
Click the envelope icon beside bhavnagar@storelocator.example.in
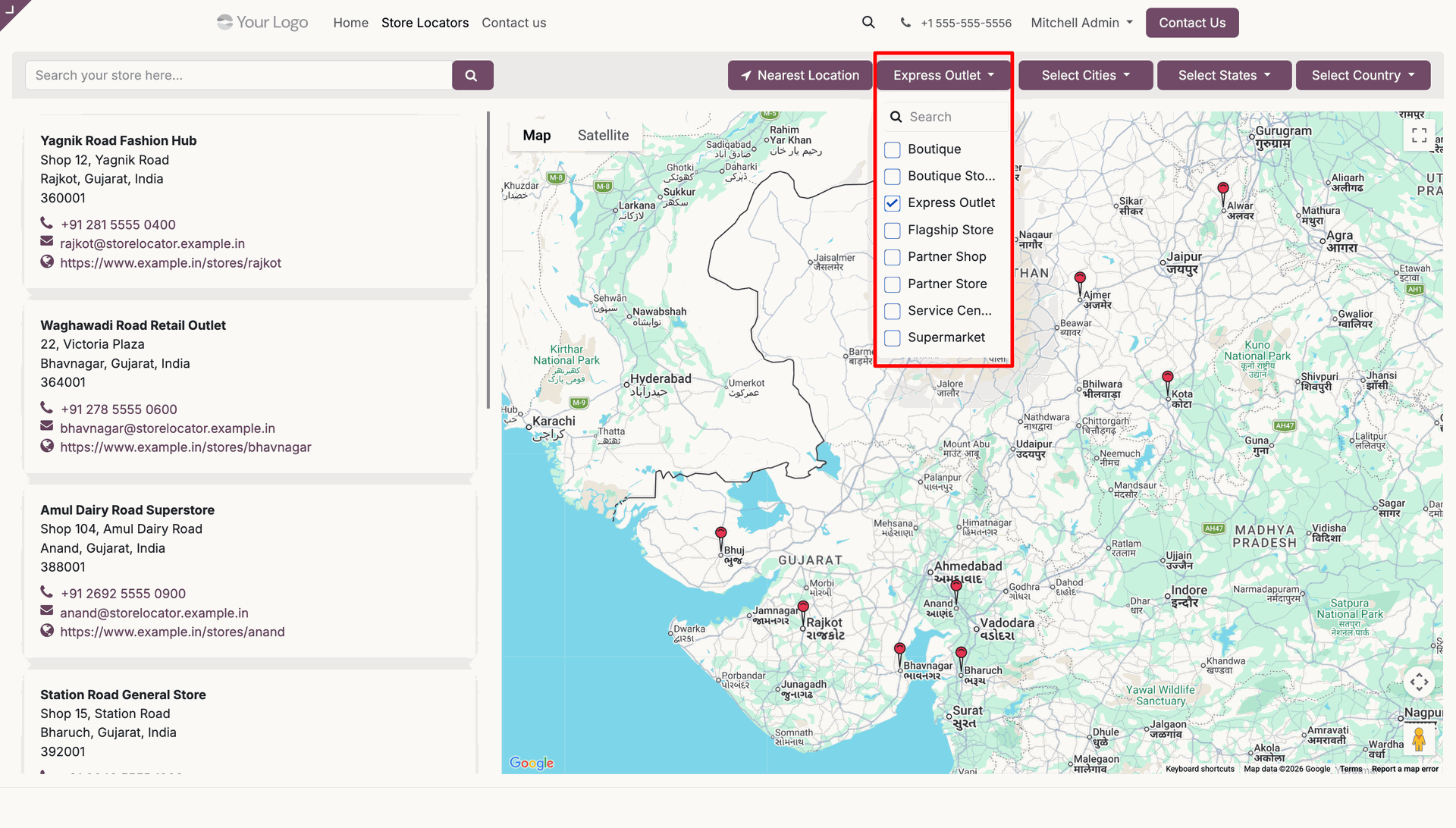(47, 427)
